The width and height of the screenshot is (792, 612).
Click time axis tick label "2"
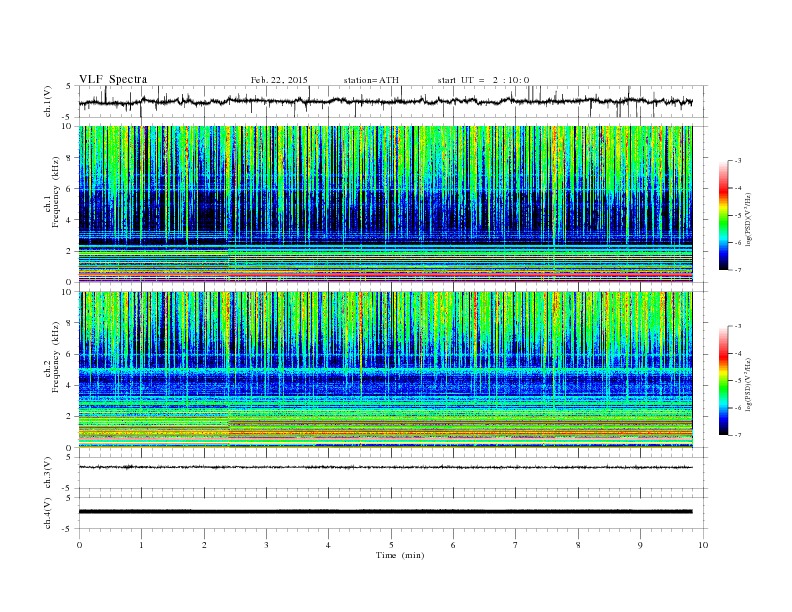click(204, 545)
